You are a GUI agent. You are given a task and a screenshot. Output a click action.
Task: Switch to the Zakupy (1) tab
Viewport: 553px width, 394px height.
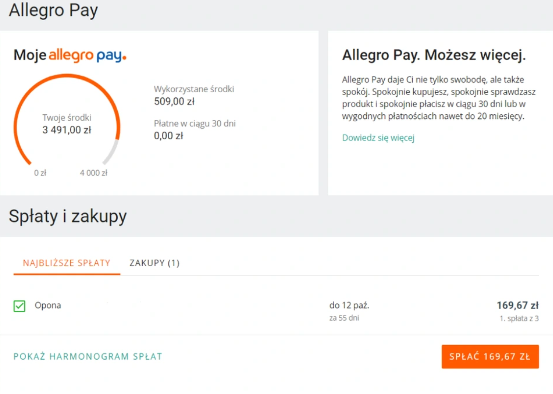tap(154, 263)
